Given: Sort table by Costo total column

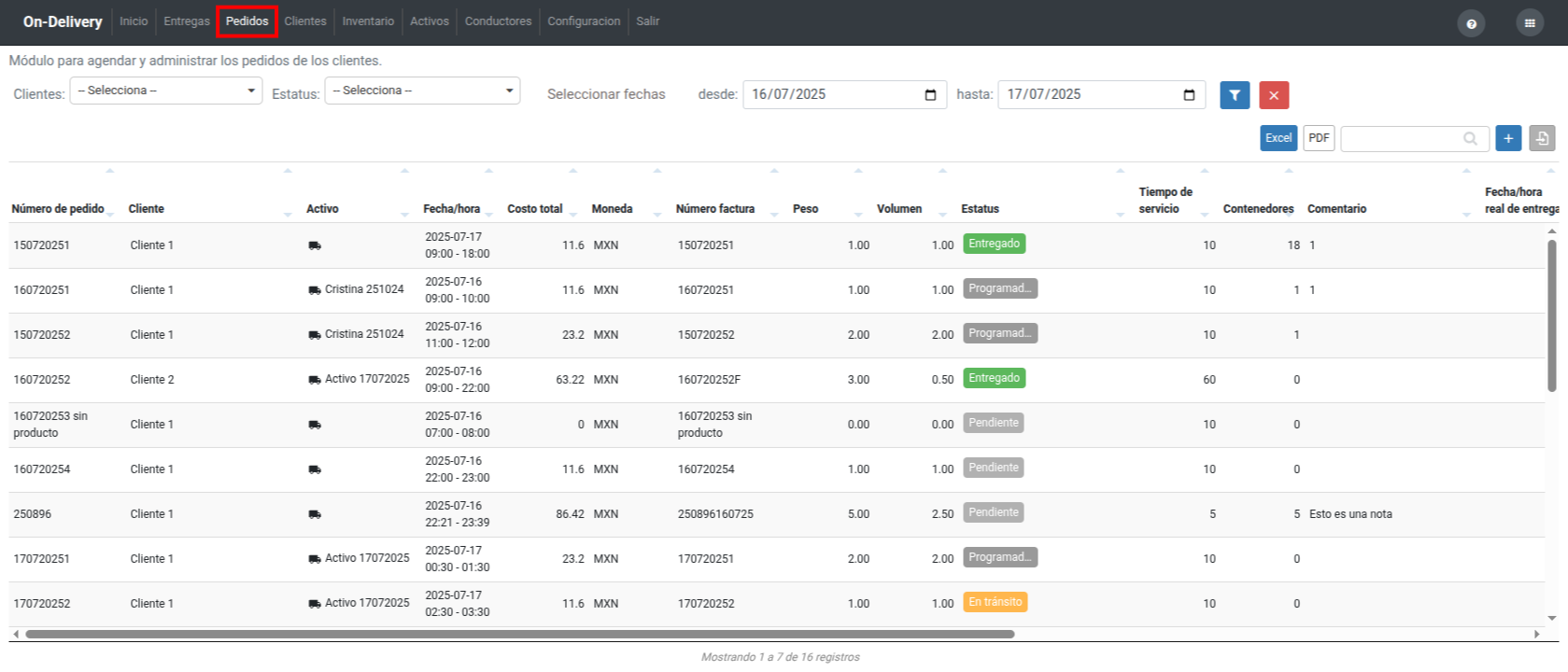Looking at the screenshot, I should point(535,209).
